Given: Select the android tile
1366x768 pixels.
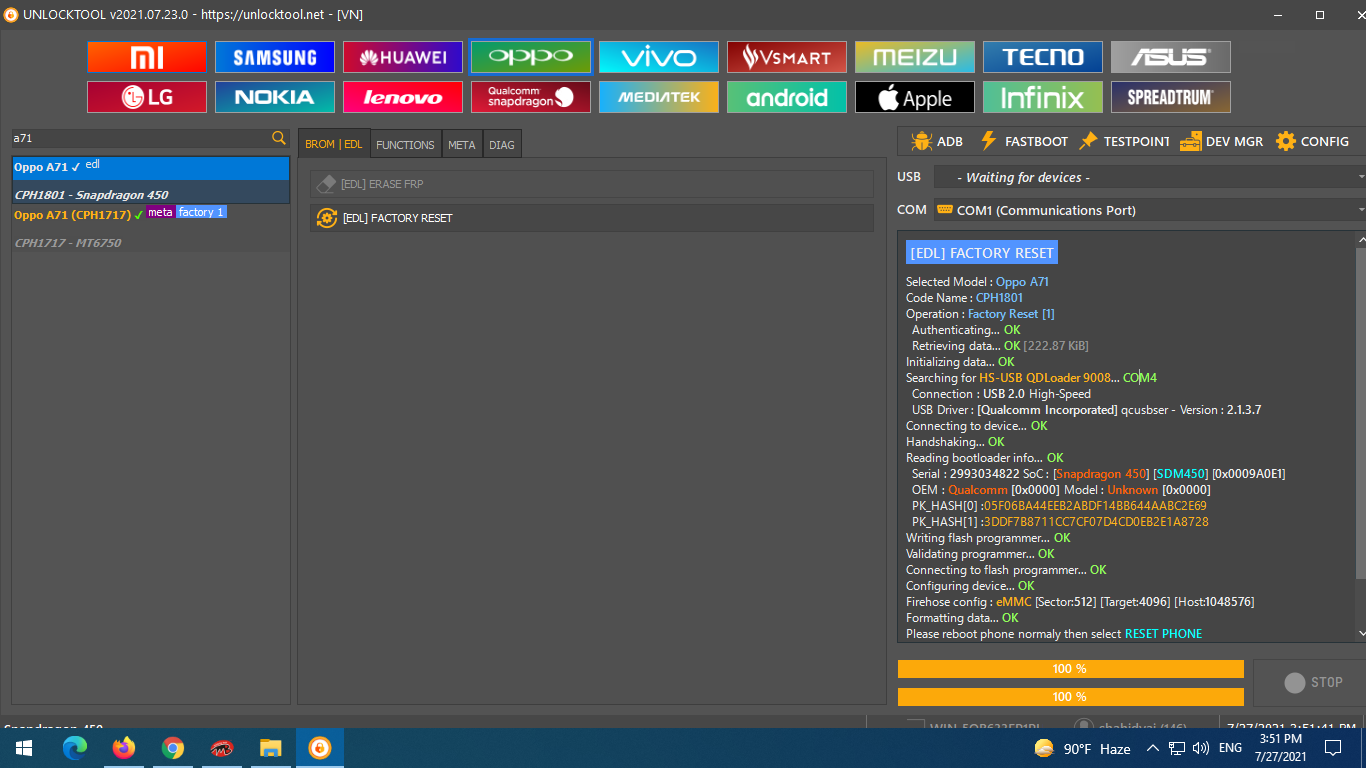Looking at the screenshot, I should tap(787, 97).
